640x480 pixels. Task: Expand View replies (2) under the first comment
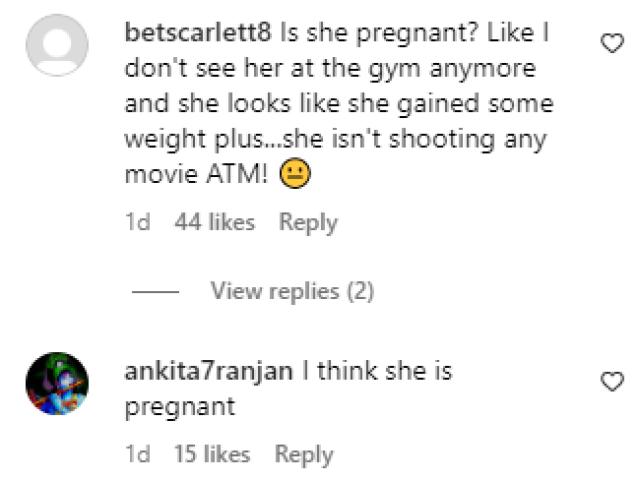coord(292,291)
